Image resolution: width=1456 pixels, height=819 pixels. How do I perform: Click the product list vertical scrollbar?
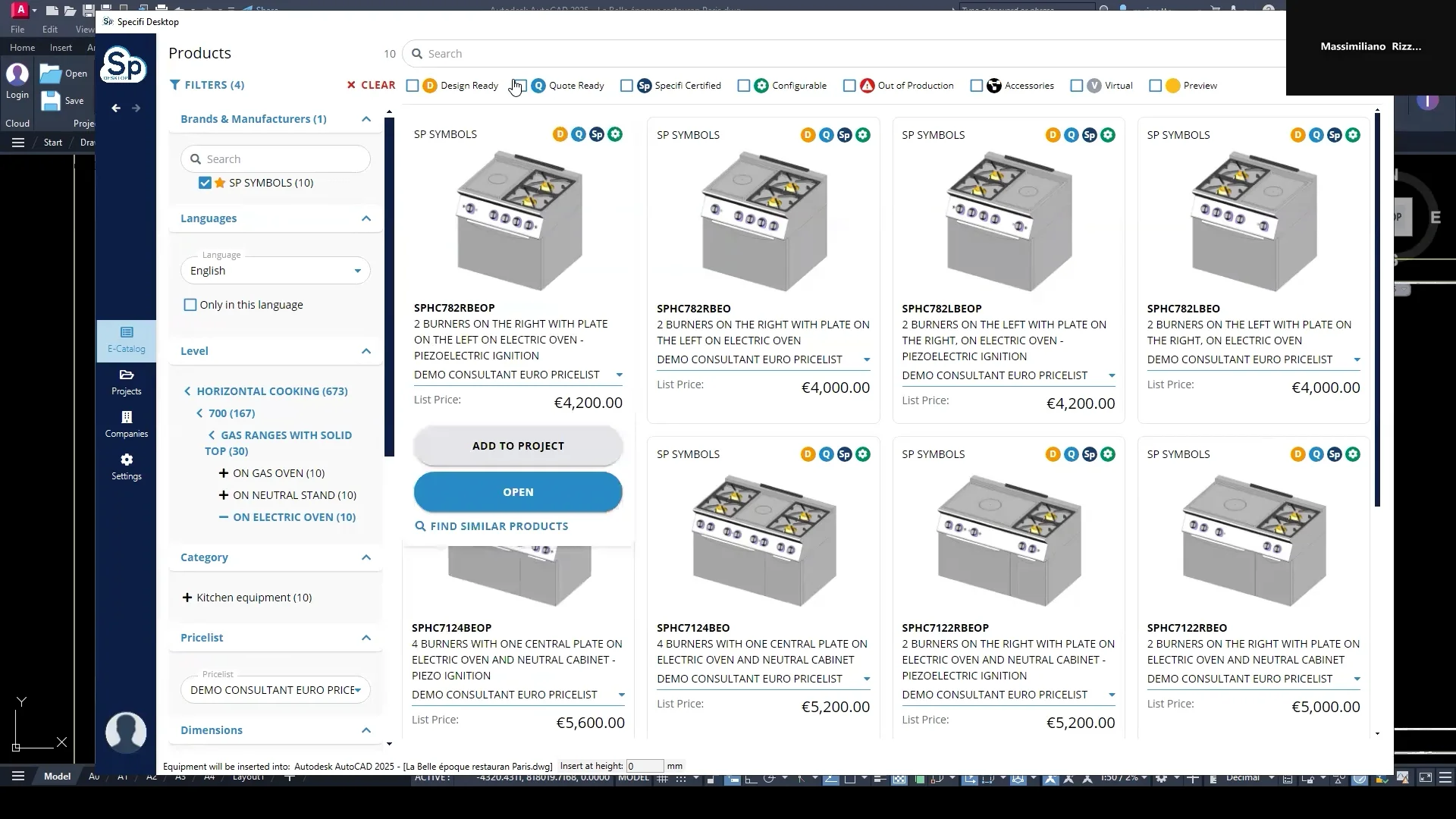[x=1377, y=303]
